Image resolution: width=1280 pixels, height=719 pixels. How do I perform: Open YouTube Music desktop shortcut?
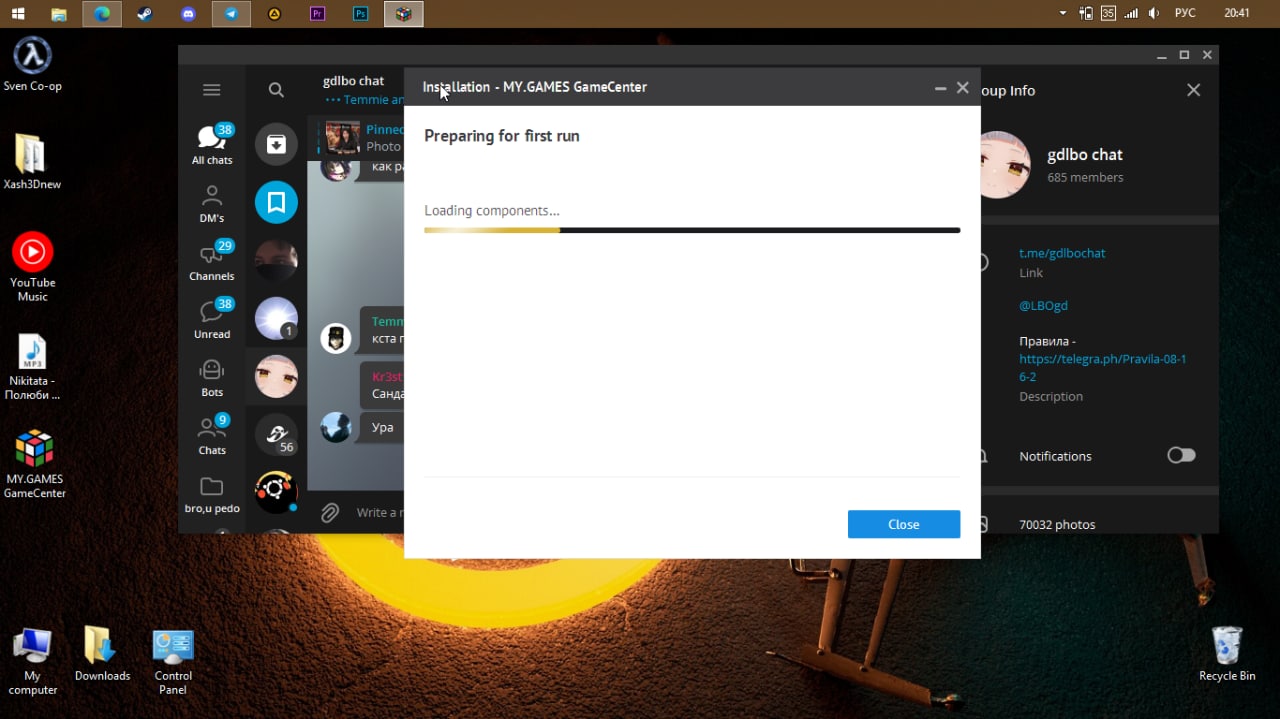point(32,267)
